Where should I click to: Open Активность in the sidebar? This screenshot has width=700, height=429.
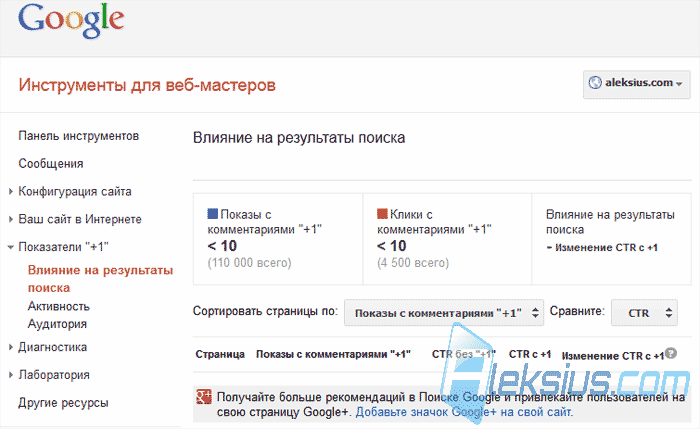tap(58, 306)
